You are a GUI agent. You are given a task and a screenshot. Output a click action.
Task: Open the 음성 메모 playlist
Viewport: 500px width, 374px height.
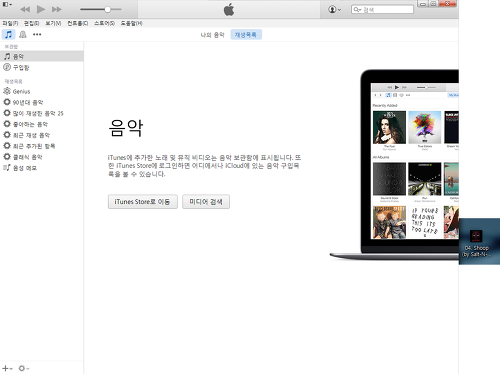(x=42, y=168)
